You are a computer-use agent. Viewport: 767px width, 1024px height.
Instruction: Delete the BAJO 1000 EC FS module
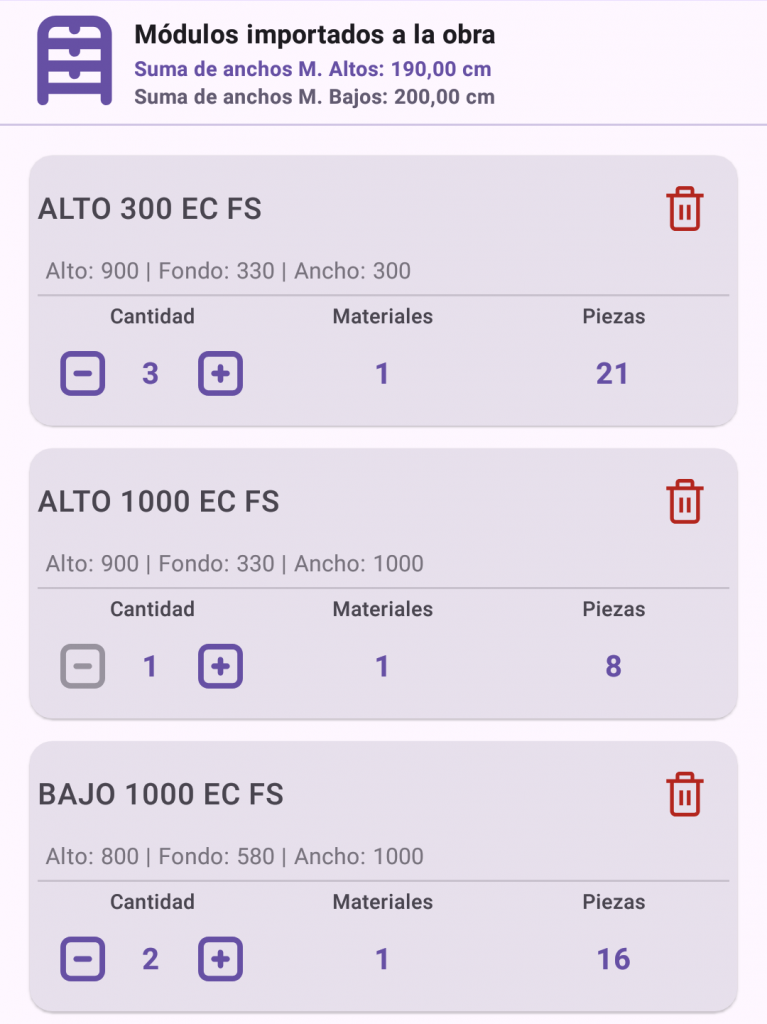684,794
